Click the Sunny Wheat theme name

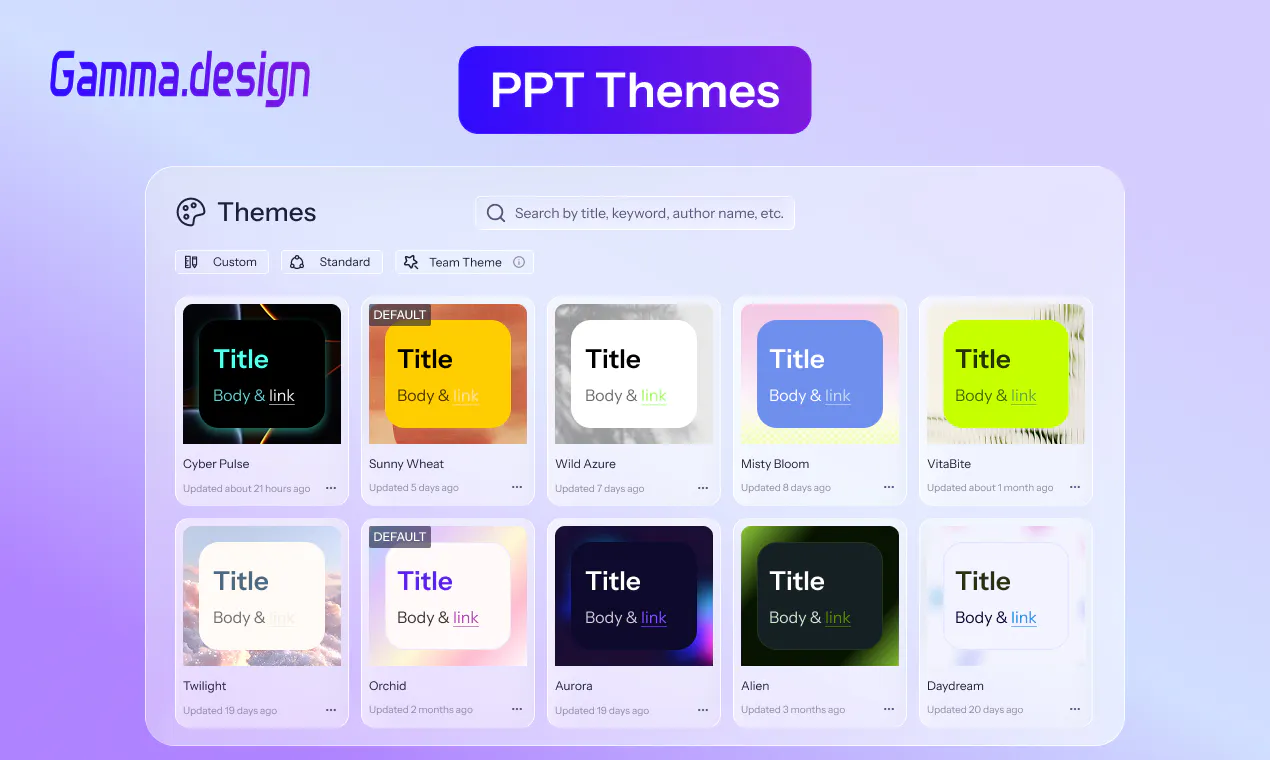click(x=406, y=464)
